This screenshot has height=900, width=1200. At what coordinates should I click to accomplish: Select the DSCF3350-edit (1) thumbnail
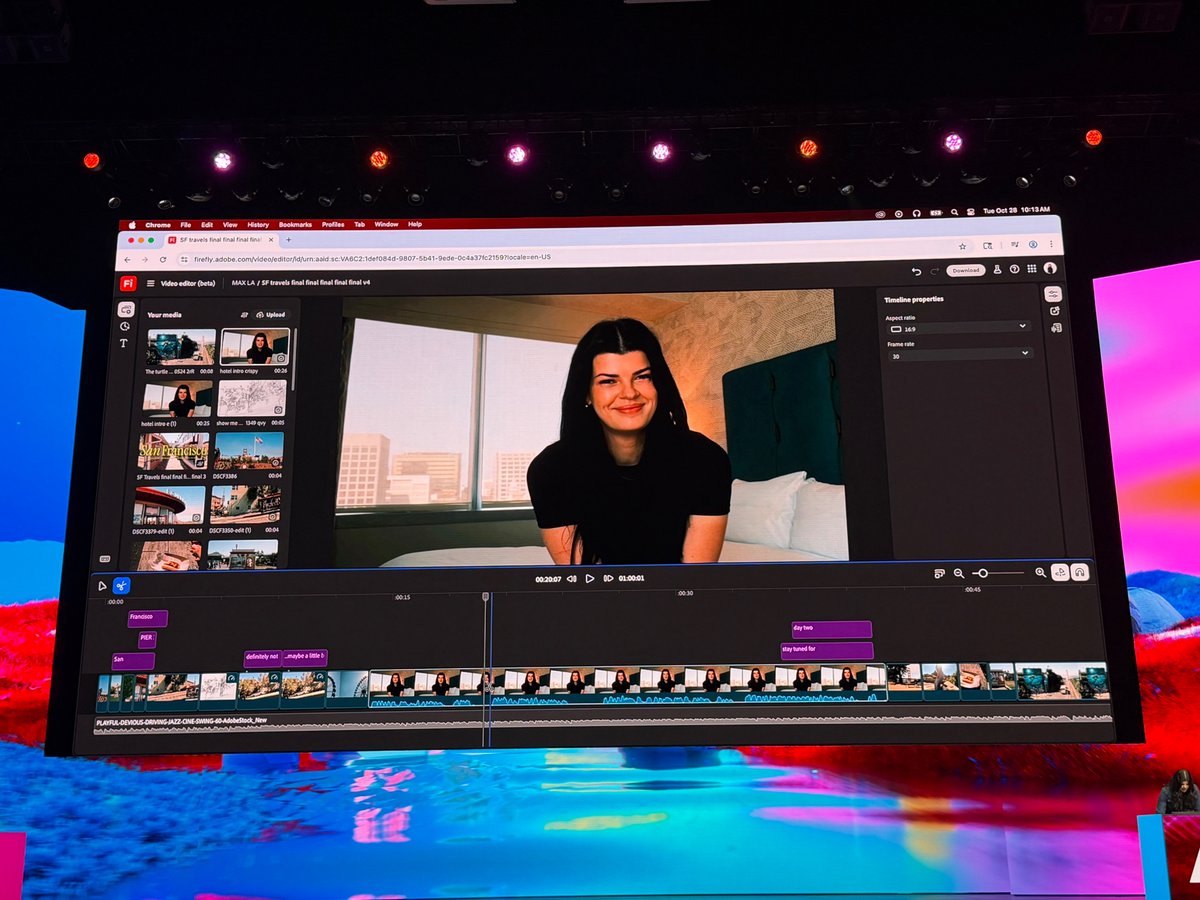(x=245, y=503)
